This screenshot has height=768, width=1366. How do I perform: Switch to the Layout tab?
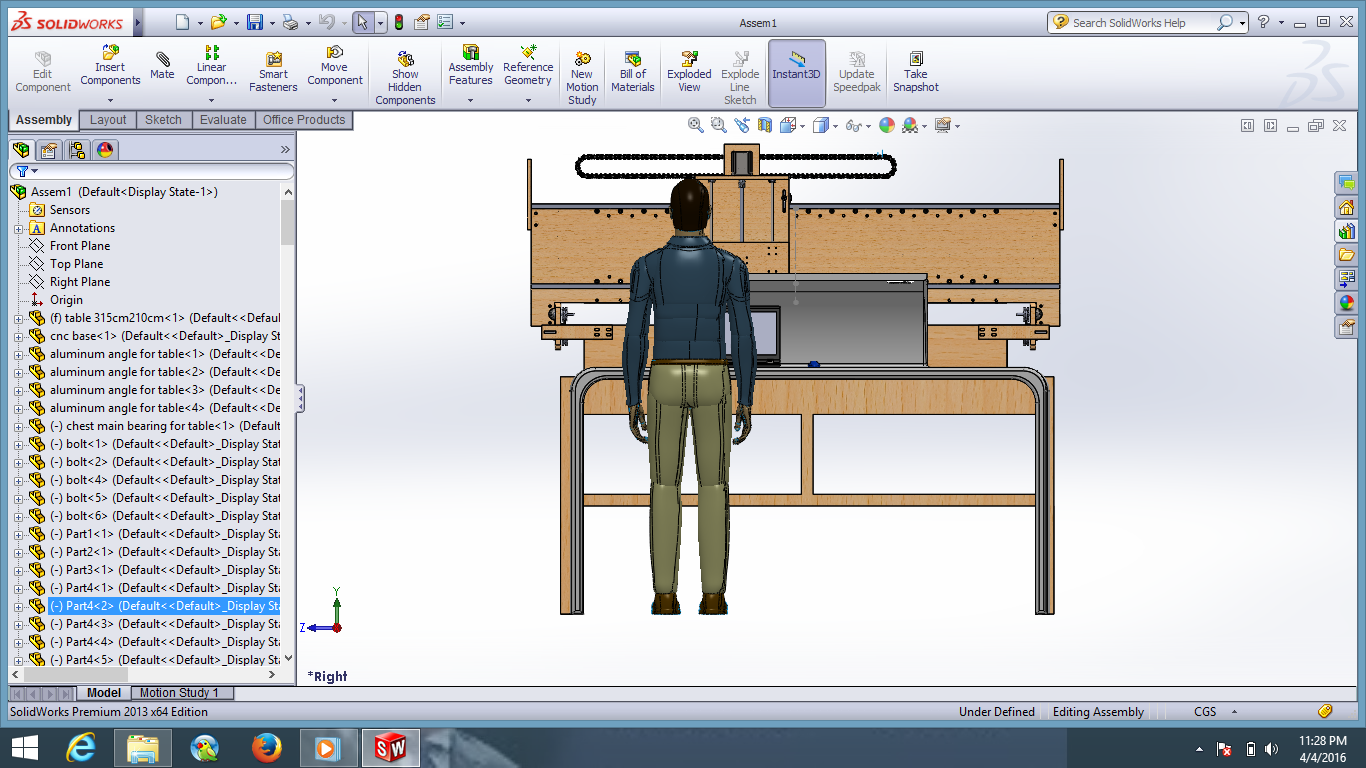(x=108, y=120)
